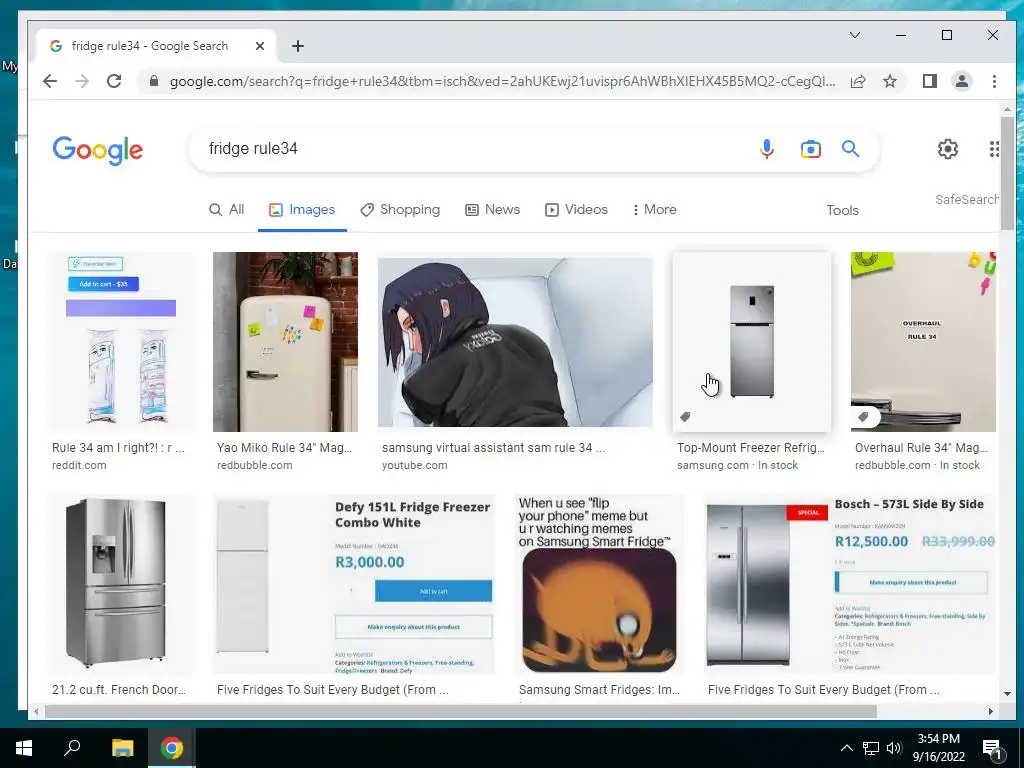
Task: Click the vertical scrollbar thumb
Action: (x=1006, y=173)
